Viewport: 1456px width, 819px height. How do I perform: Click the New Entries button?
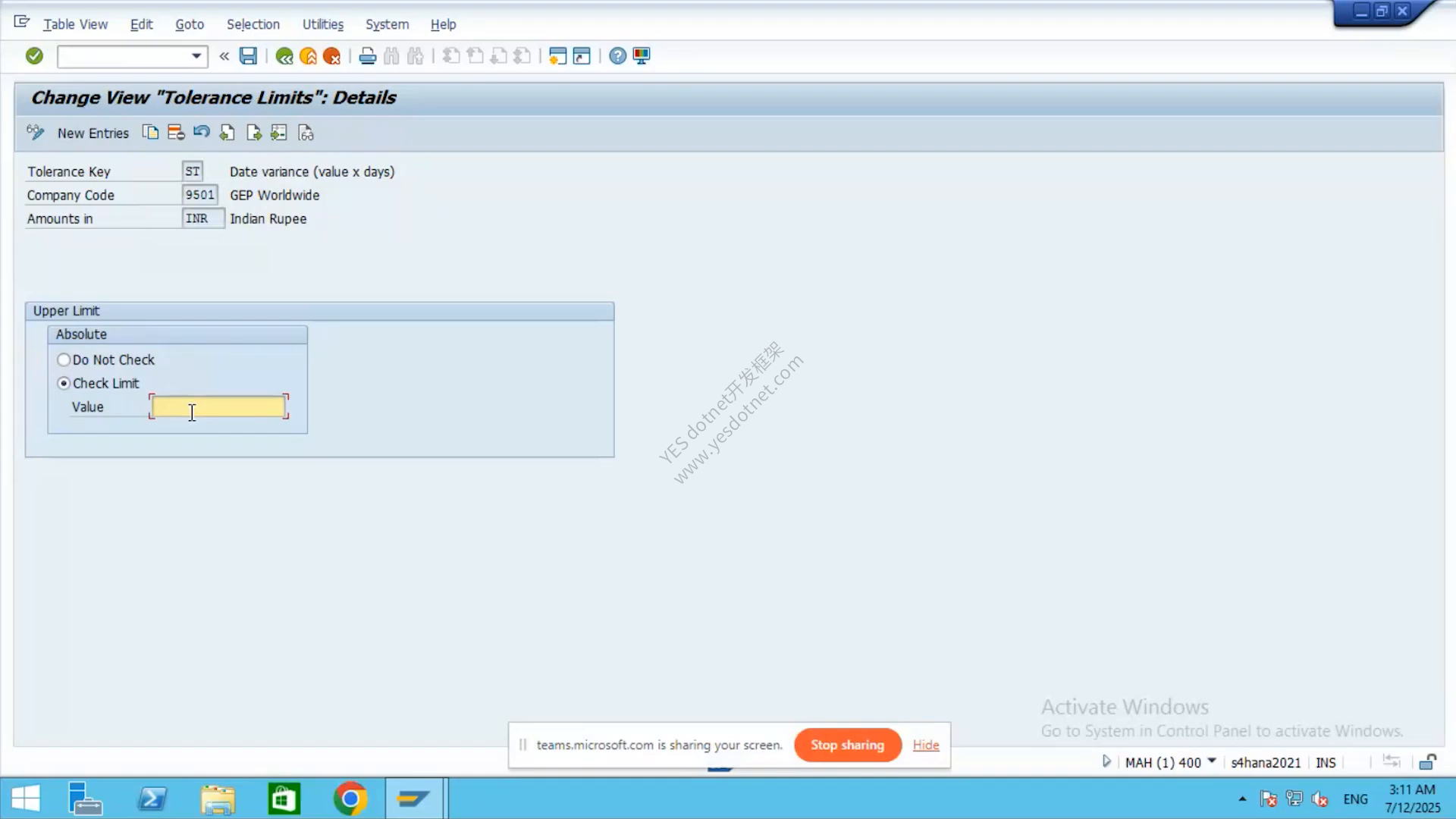[93, 133]
